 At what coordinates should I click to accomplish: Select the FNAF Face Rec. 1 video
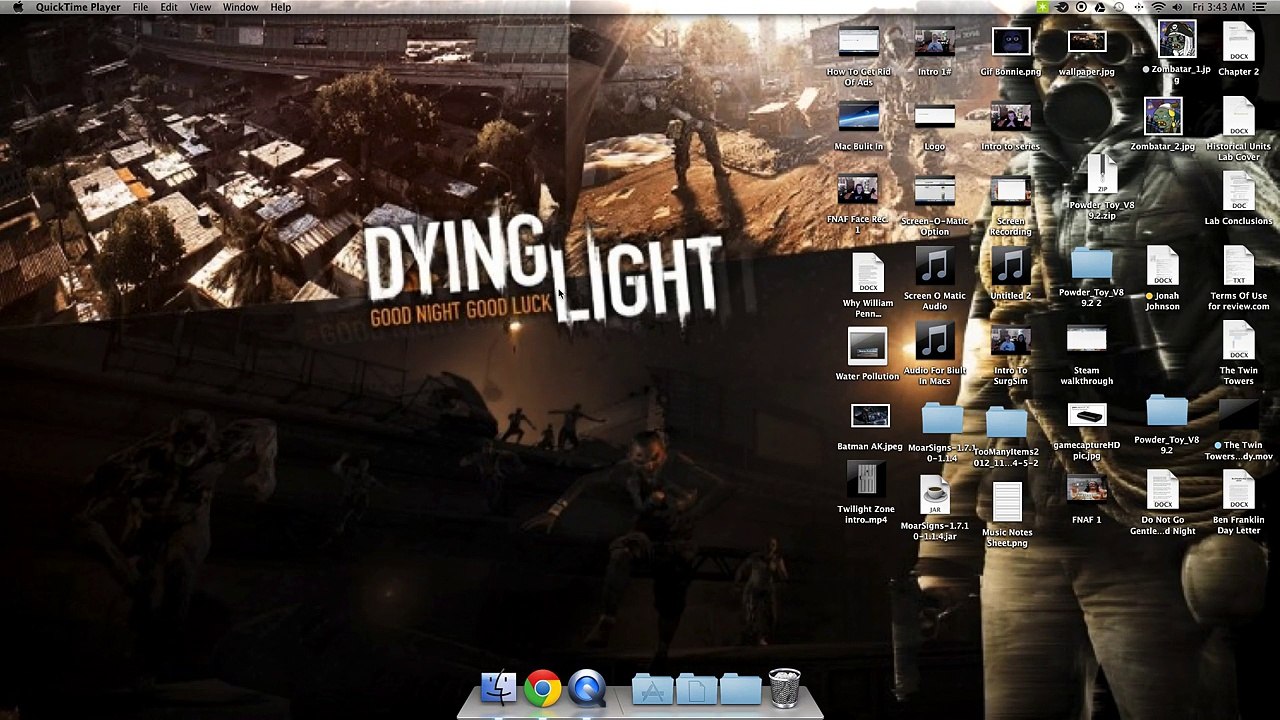coord(858,192)
